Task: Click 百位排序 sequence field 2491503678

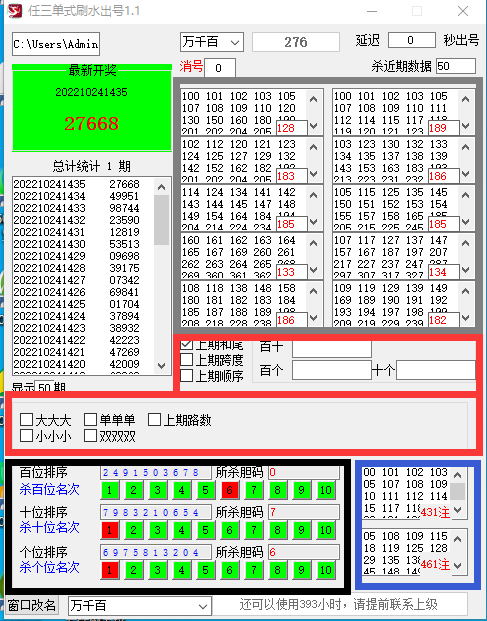Action: (156, 472)
